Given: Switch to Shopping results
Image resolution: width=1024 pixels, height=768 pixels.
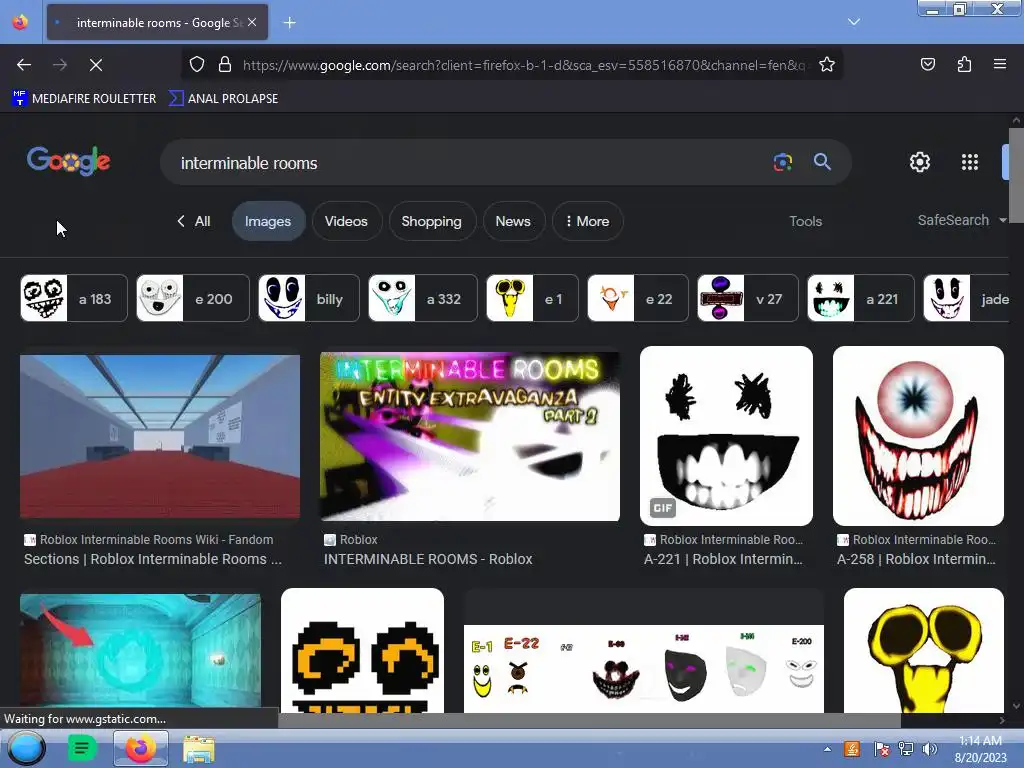Looking at the screenshot, I should coord(432,221).
